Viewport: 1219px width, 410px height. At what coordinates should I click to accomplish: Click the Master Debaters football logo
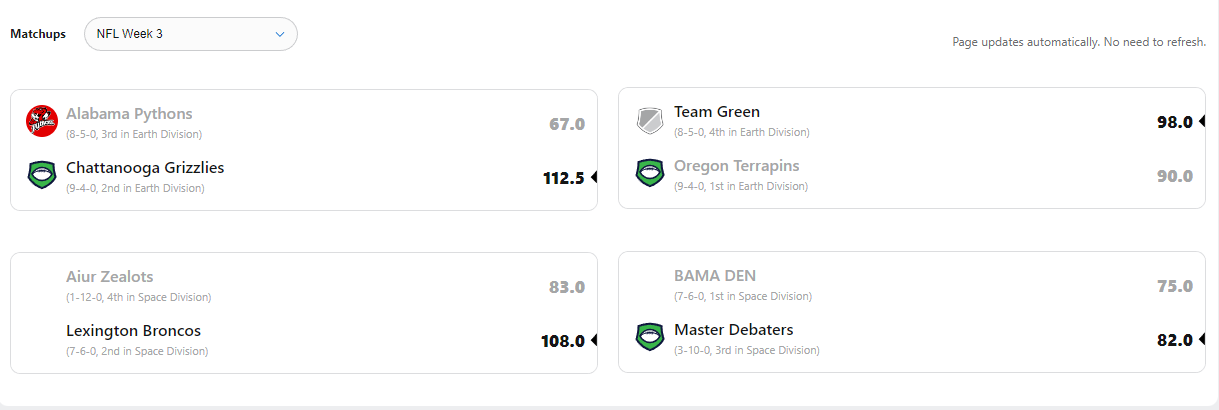pos(650,337)
